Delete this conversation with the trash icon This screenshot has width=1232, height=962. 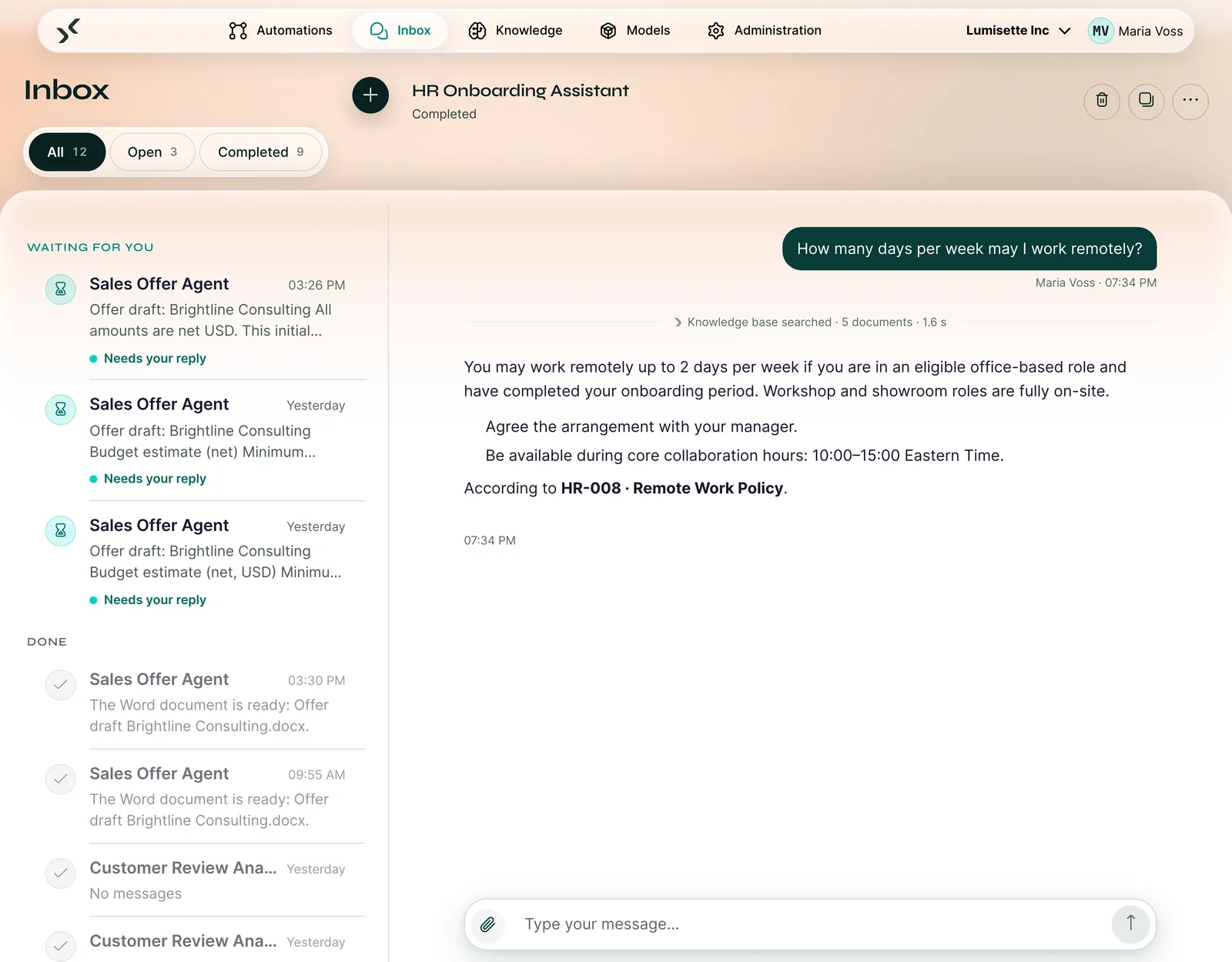(1102, 101)
